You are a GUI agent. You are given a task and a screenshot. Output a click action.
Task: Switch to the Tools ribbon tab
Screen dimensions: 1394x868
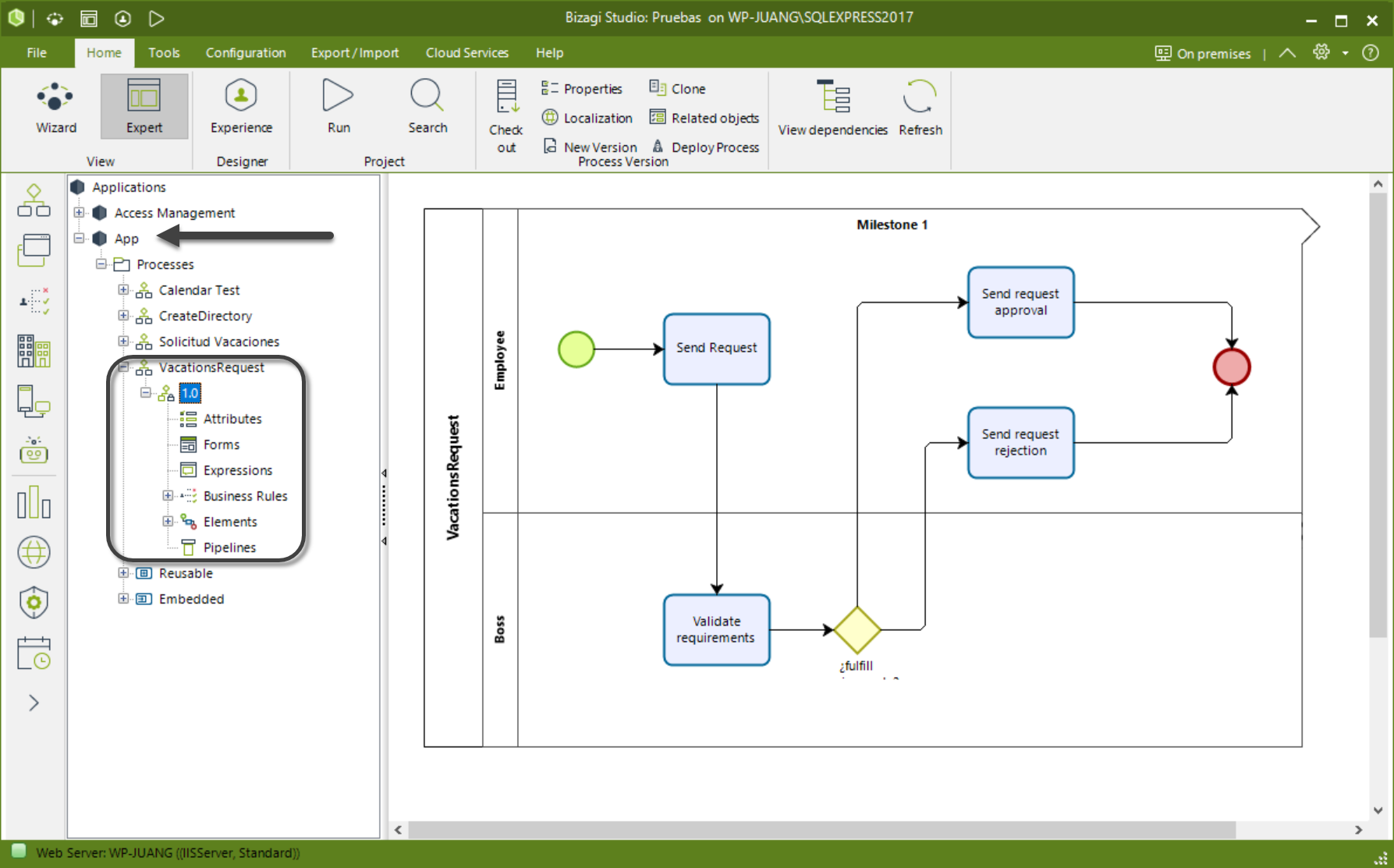164,53
